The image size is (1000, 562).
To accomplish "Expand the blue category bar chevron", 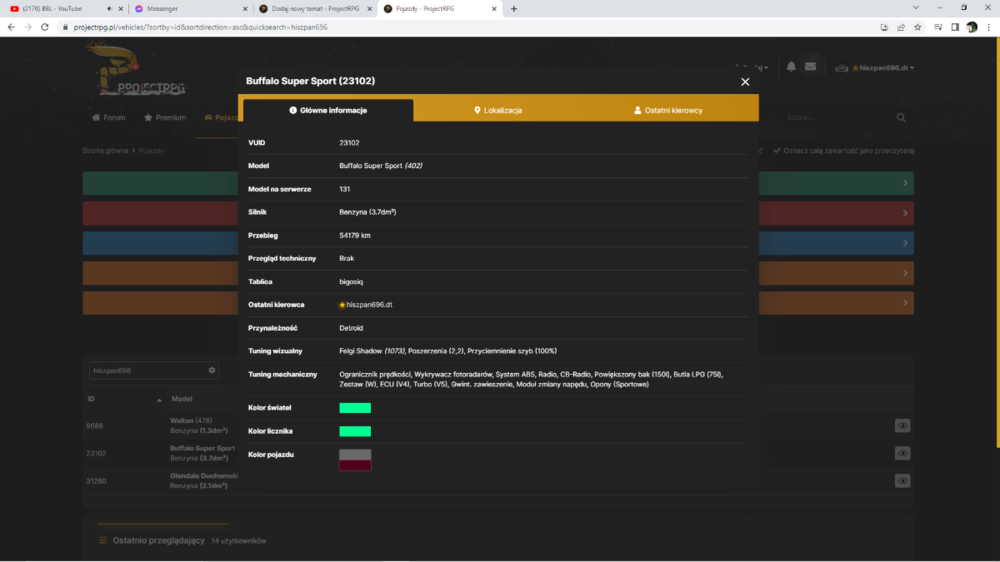I will point(905,243).
